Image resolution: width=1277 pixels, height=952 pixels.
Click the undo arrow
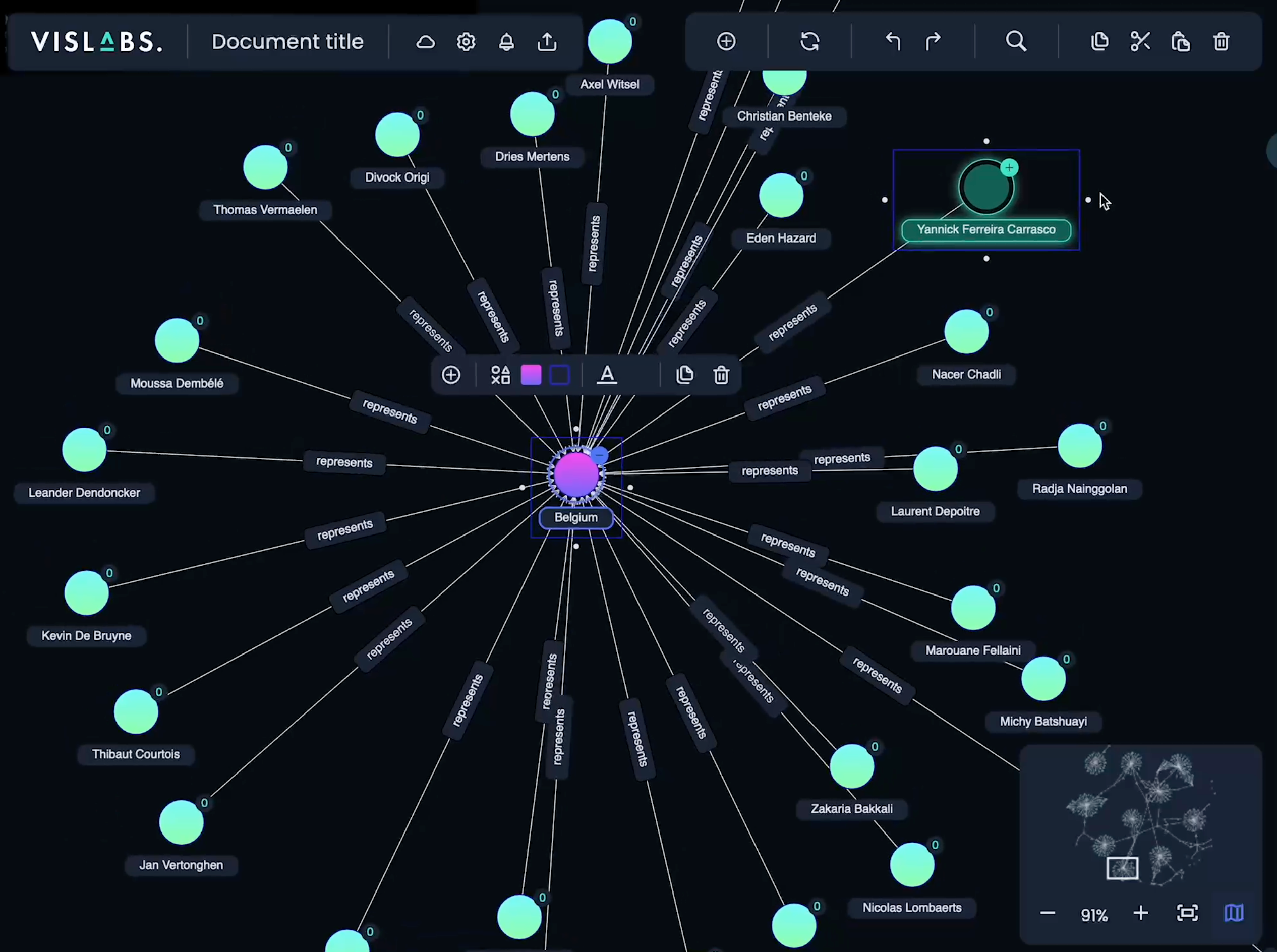pos(893,41)
